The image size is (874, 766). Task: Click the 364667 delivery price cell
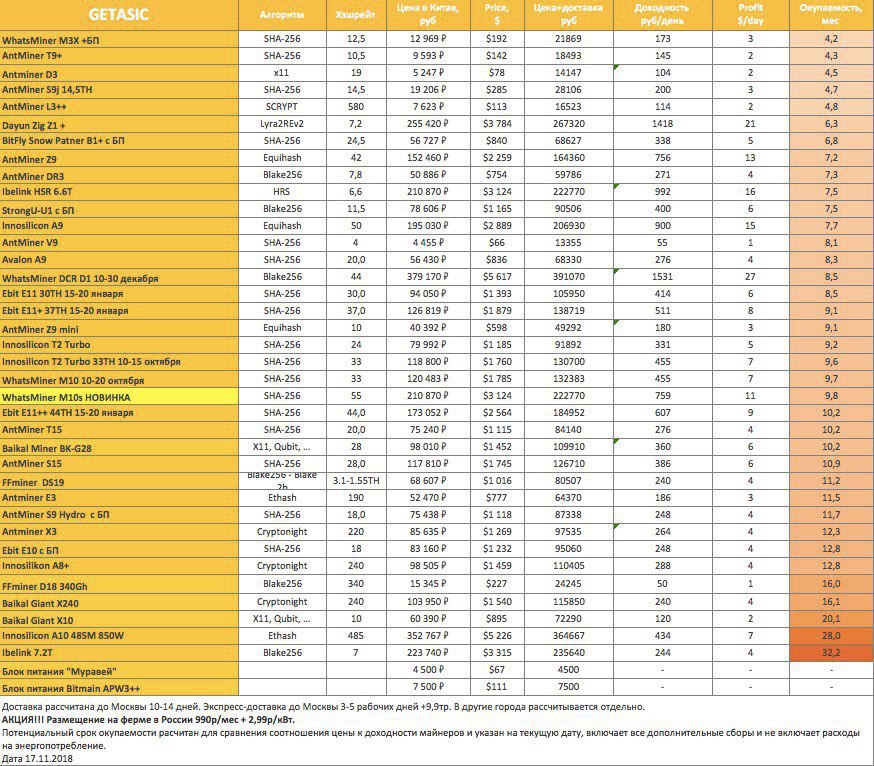click(x=569, y=636)
